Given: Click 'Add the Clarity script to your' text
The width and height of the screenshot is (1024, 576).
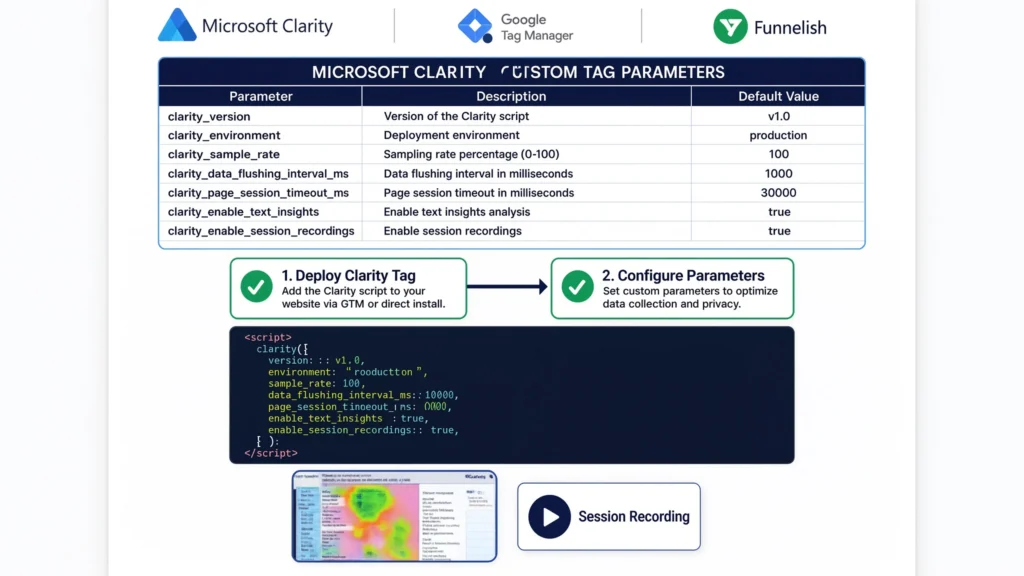Looking at the screenshot, I should tap(353, 291).
